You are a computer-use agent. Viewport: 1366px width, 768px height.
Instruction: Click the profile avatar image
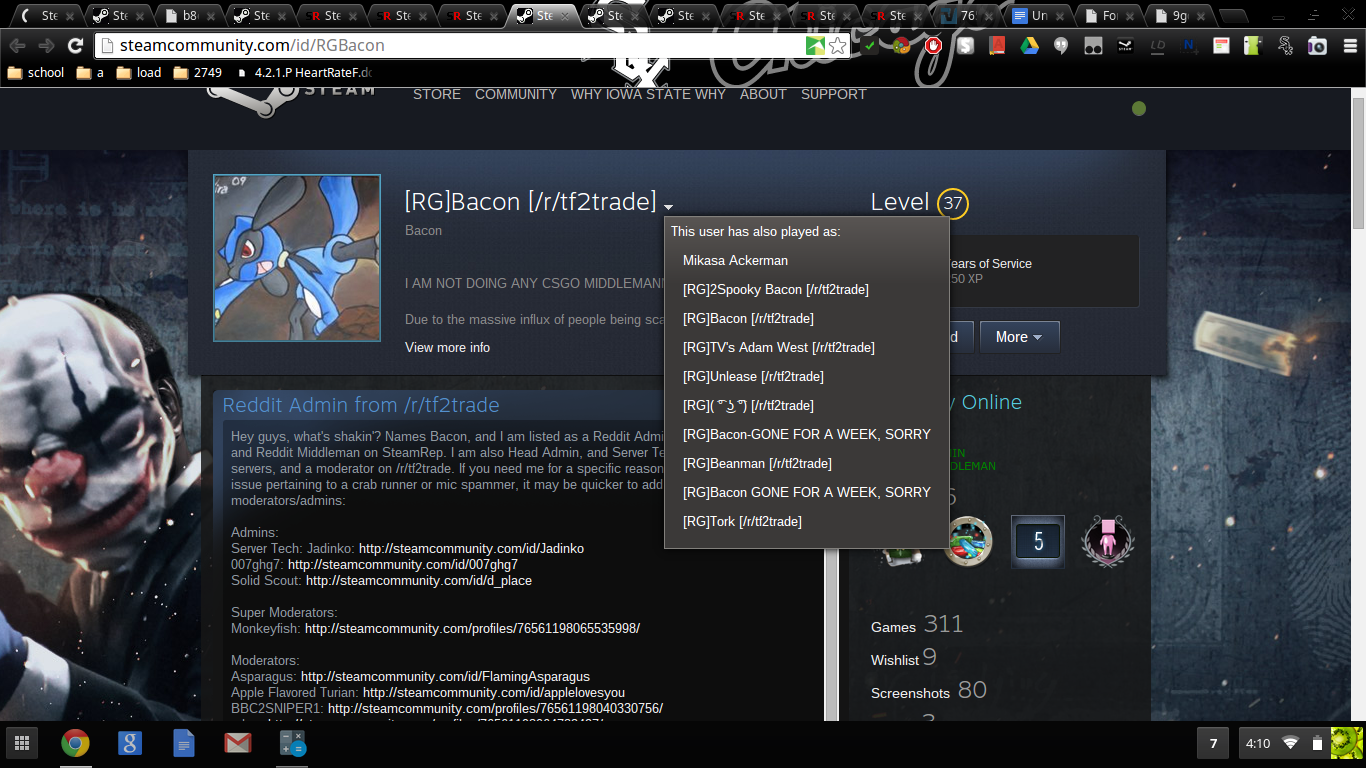click(x=297, y=258)
